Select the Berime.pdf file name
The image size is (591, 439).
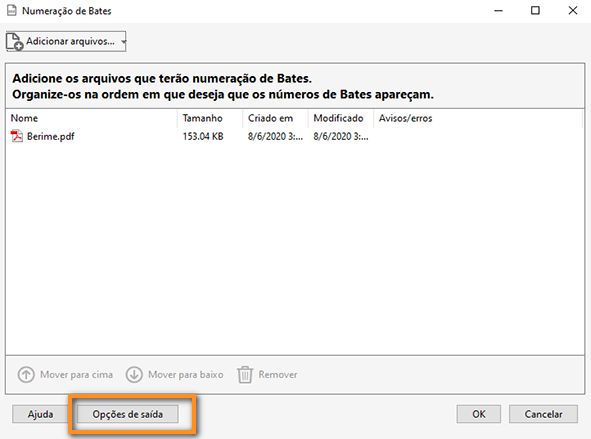pos(51,136)
